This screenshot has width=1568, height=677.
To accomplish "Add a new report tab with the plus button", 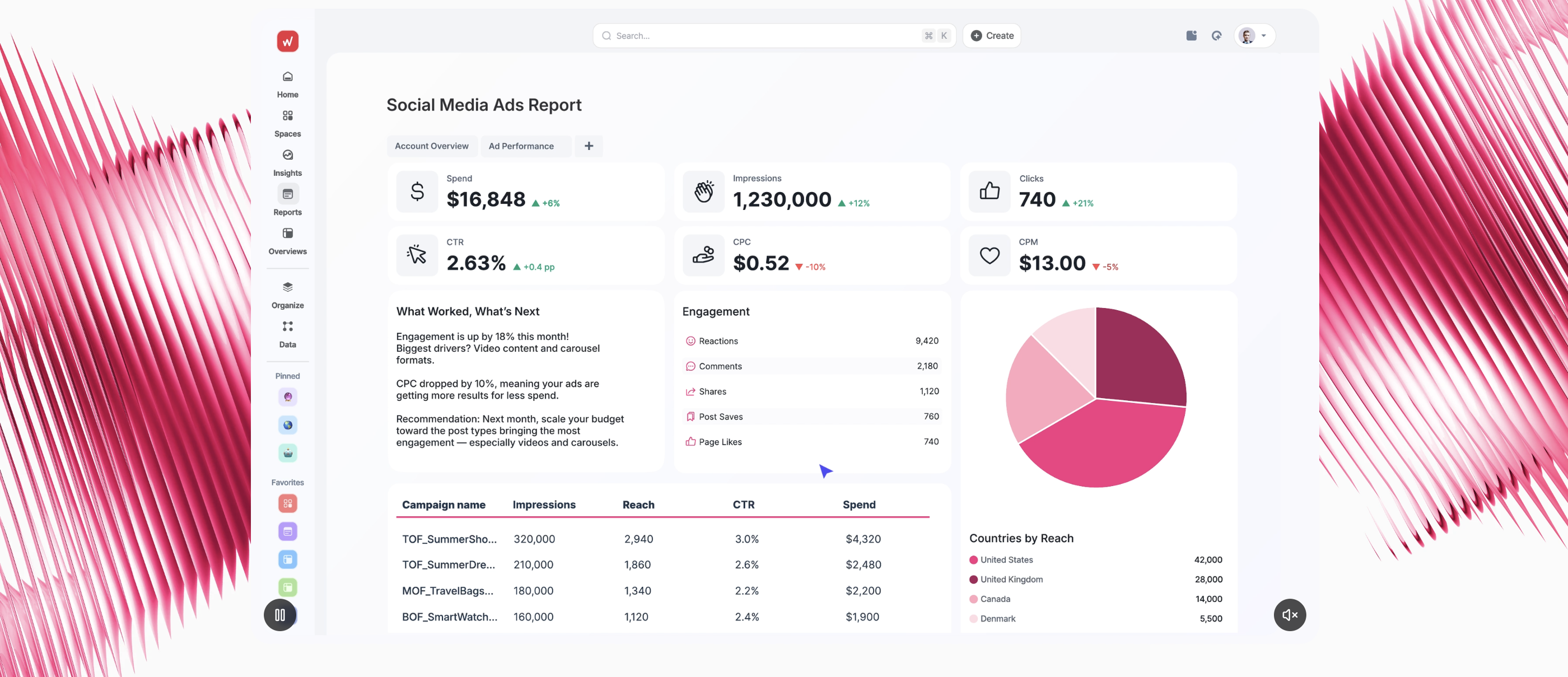I will [x=589, y=146].
